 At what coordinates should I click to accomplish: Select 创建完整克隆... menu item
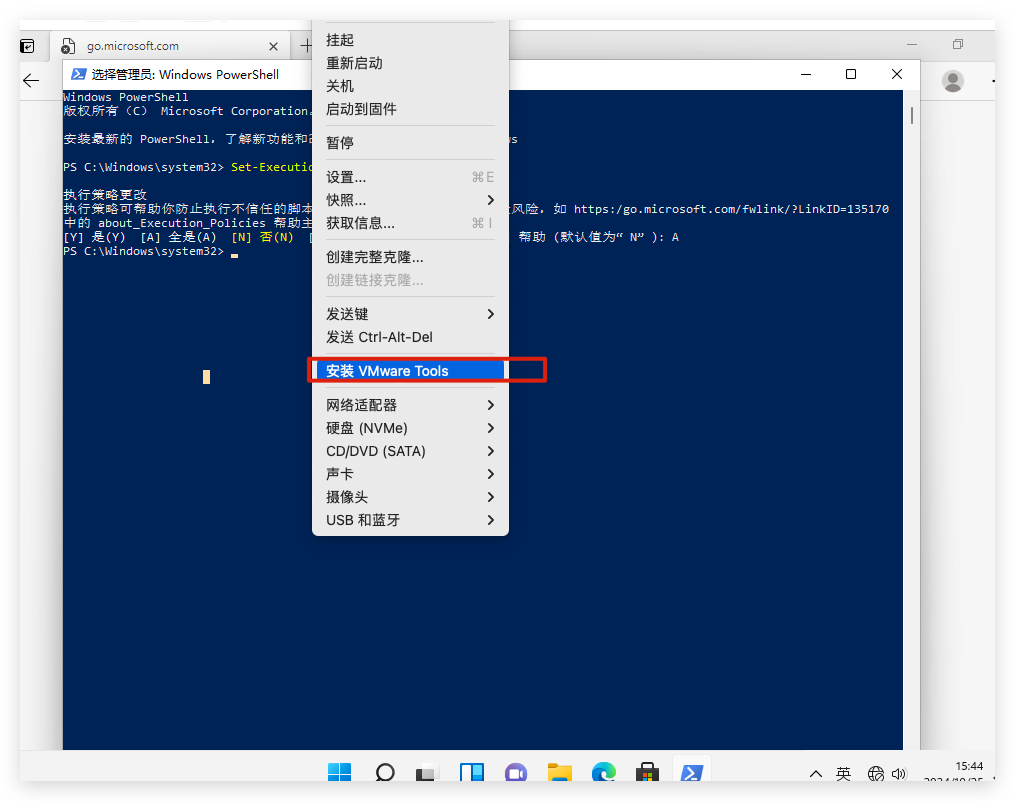[x=410, y=257]
